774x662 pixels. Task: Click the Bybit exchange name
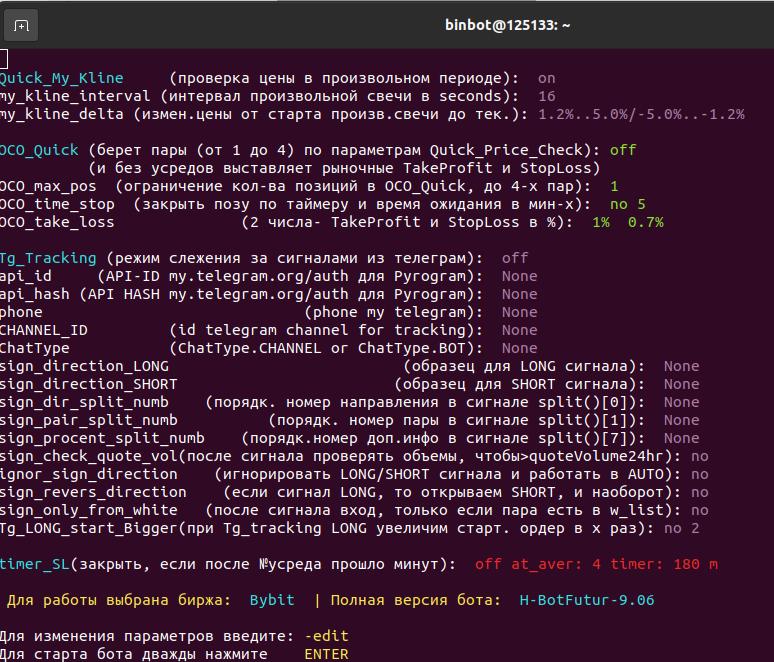(272, 600)
